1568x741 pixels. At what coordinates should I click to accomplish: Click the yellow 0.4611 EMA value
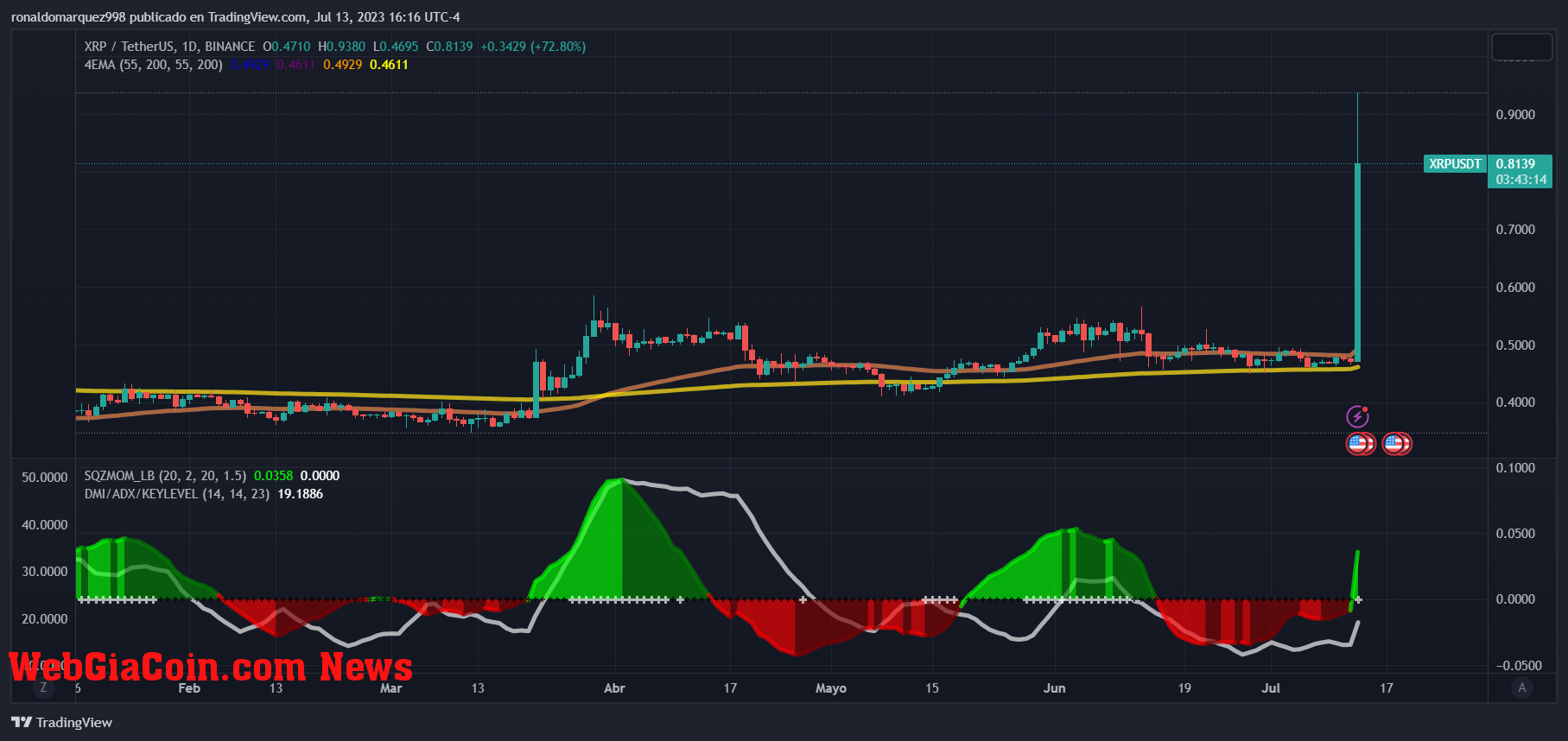click(389, 65)
